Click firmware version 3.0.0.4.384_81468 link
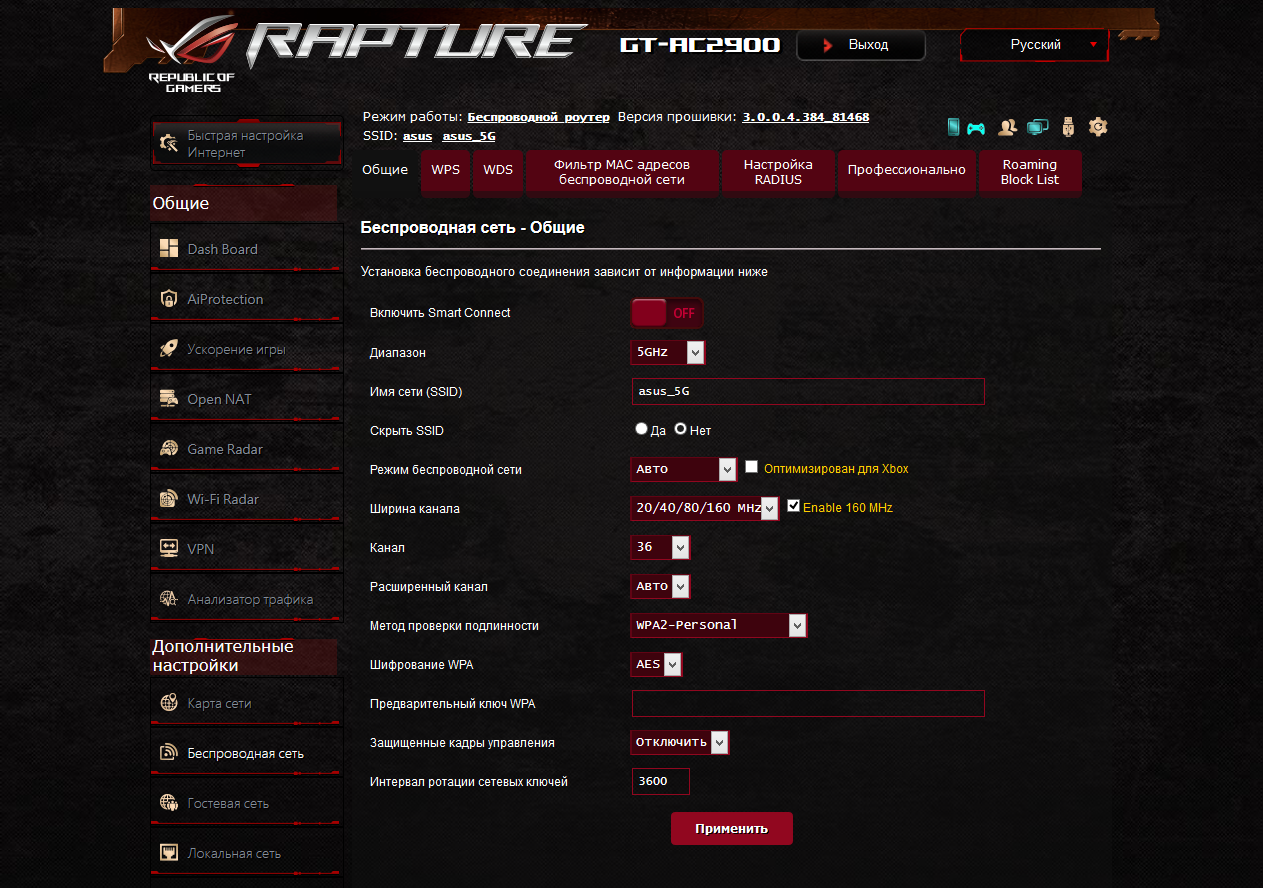This screenshot has width=1263, height=888. 806,117
